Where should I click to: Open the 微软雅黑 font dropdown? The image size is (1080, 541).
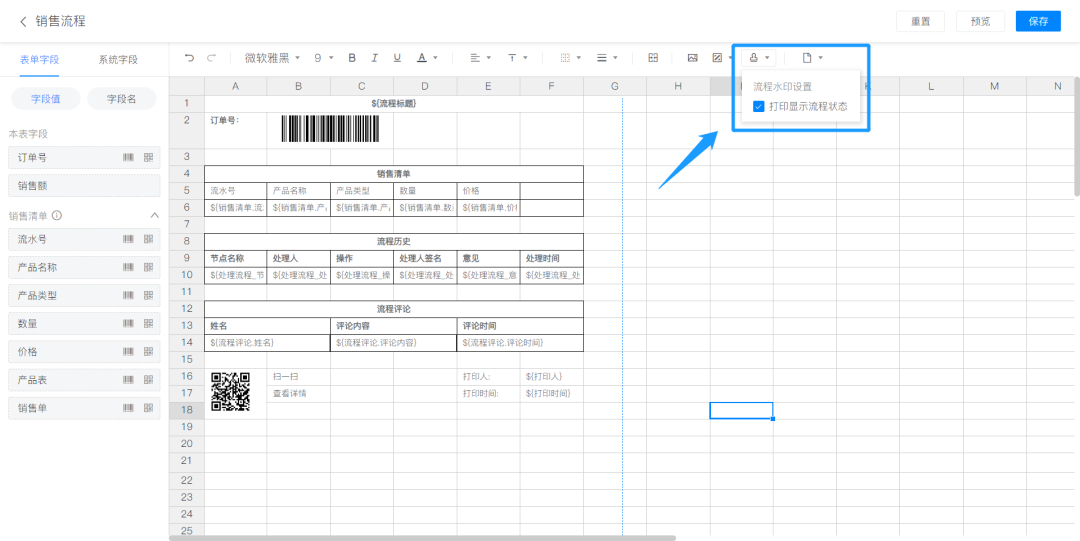tap(273, 58)
